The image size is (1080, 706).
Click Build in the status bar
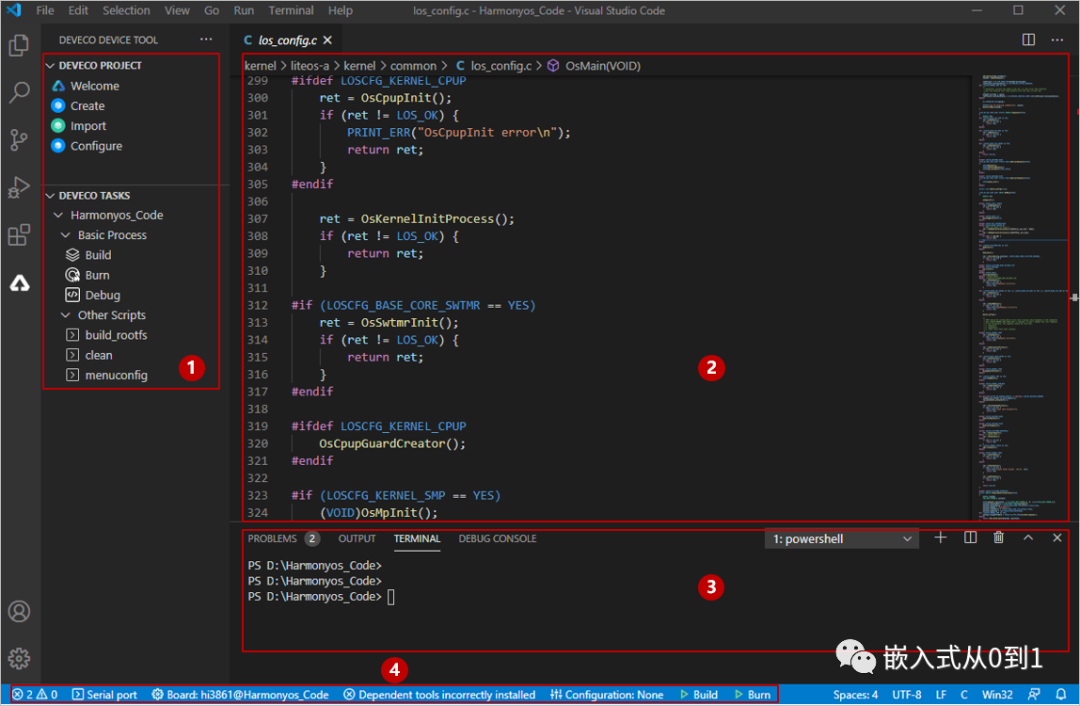point(699,694)
